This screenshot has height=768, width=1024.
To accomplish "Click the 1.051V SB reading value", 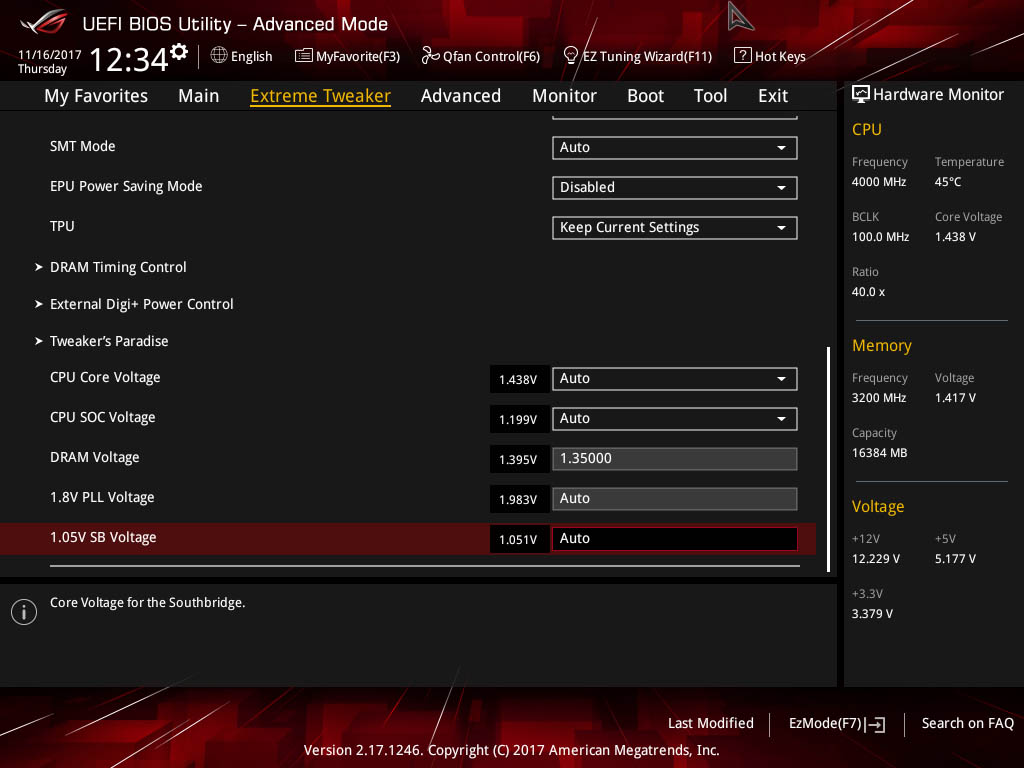I will coord(519,539).
